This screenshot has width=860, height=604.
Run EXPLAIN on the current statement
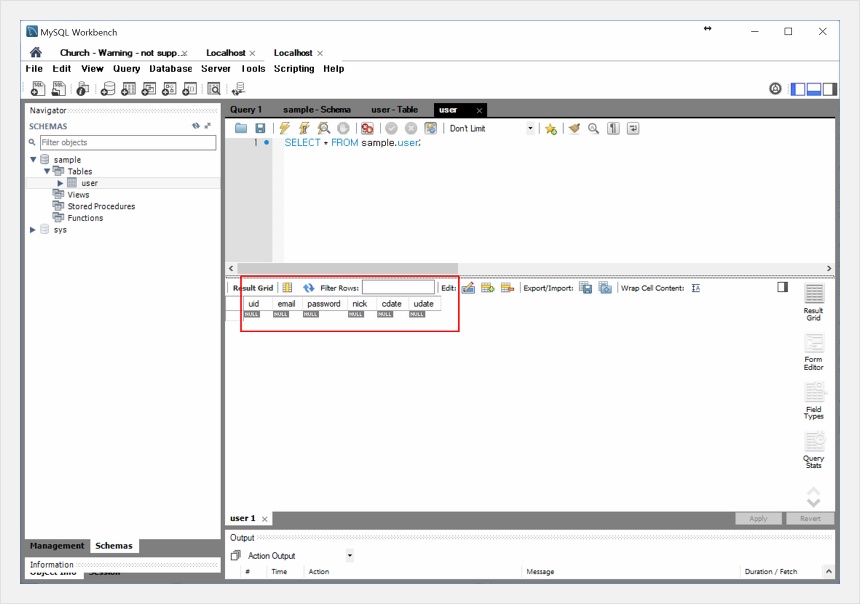click(x=324, y=128)
